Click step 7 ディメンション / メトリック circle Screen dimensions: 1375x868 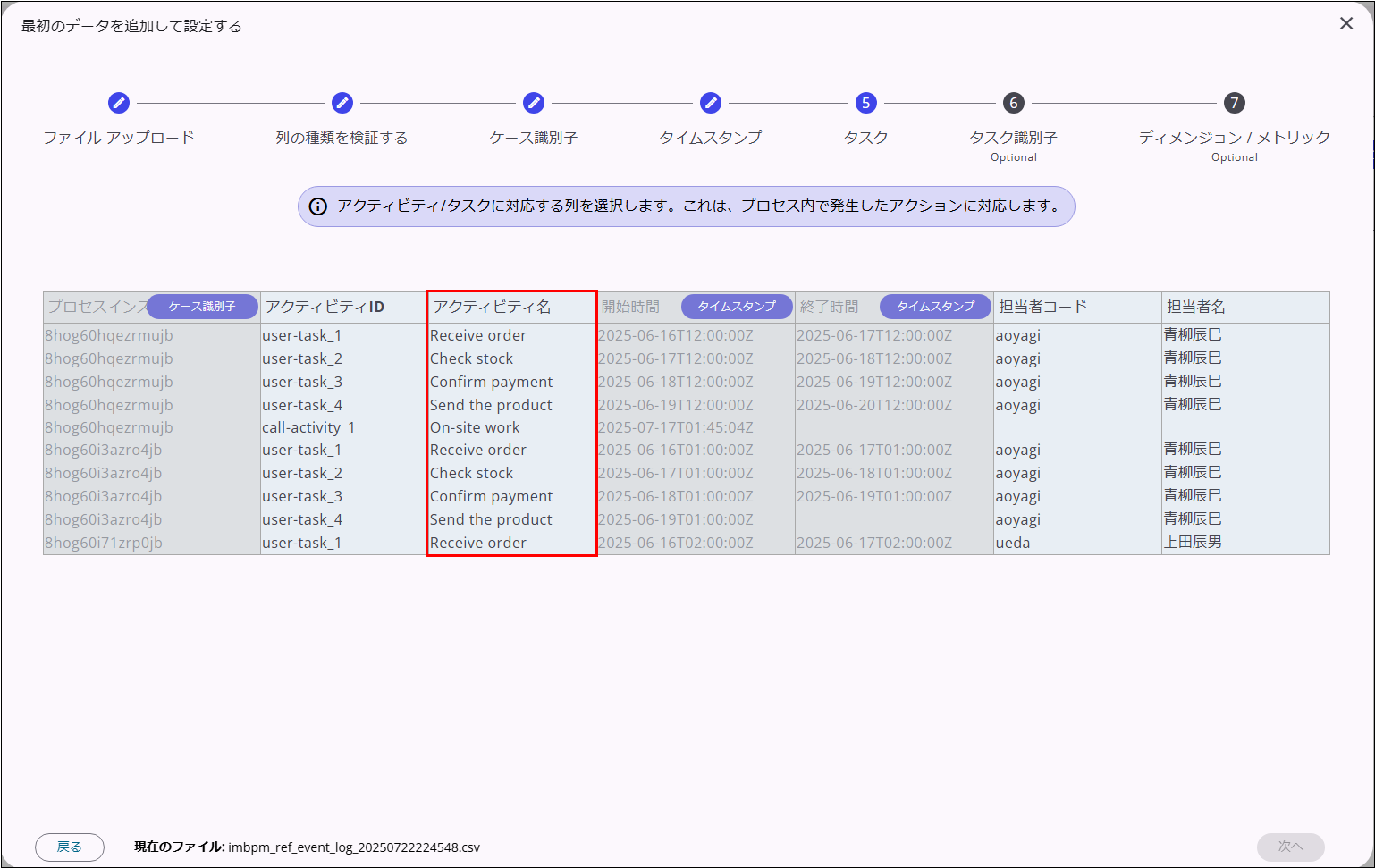1234,103
